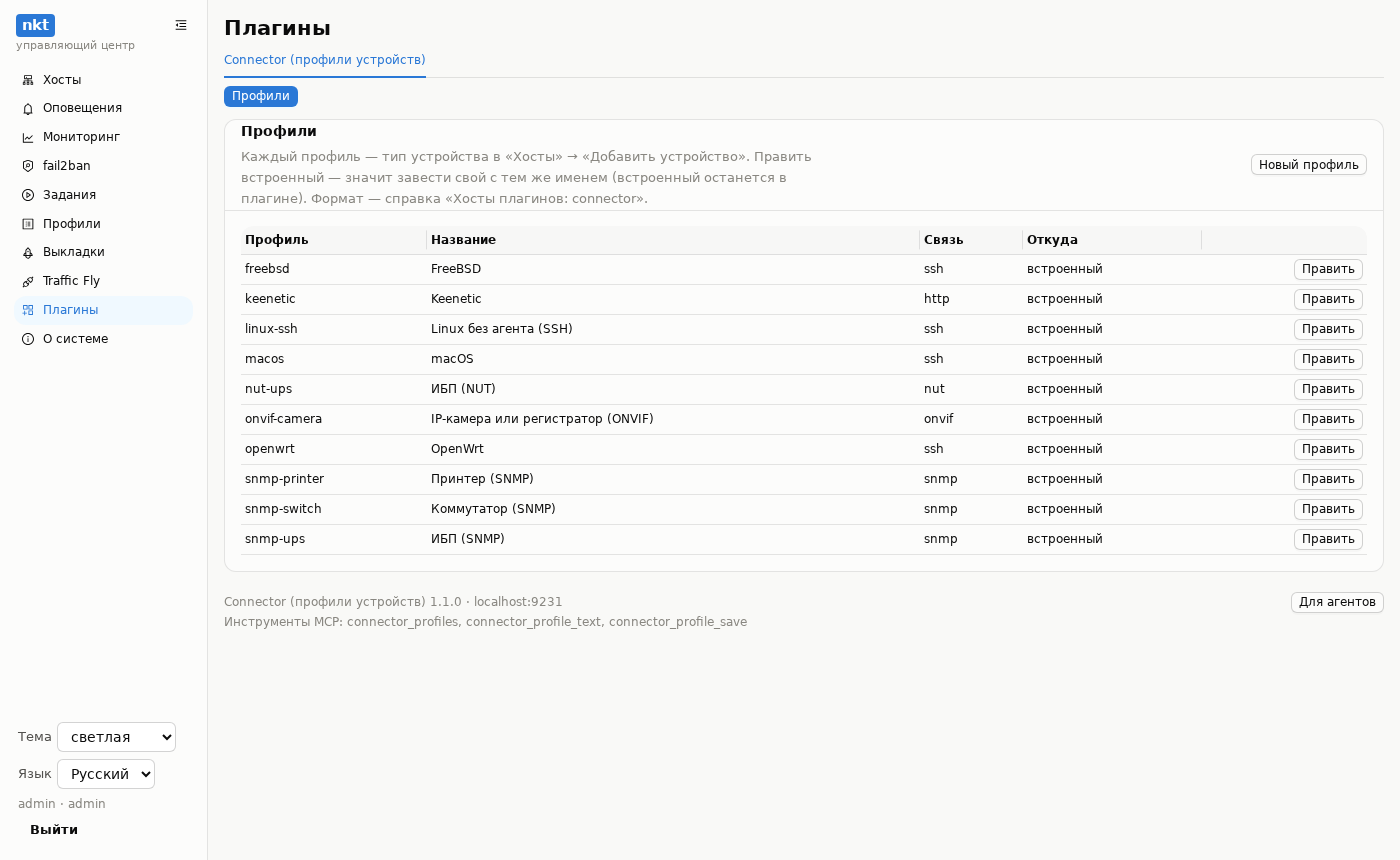This screenshot has width=1400, height=860.
Task: Collapse the sidebar using the toggle icon
Action: click(x=181, y=25)
